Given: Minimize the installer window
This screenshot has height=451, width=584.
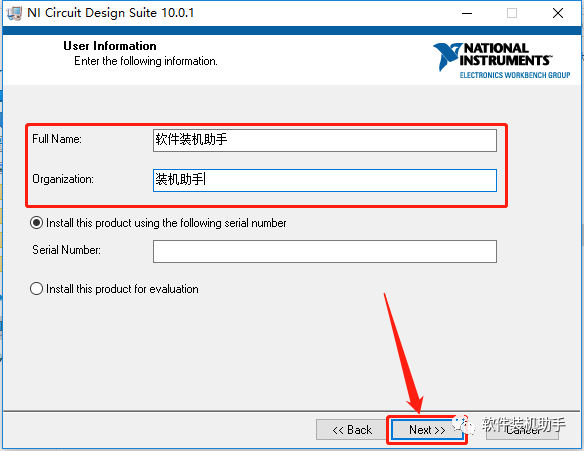Looking at the screenshot, I should click(x=467, y=13).
